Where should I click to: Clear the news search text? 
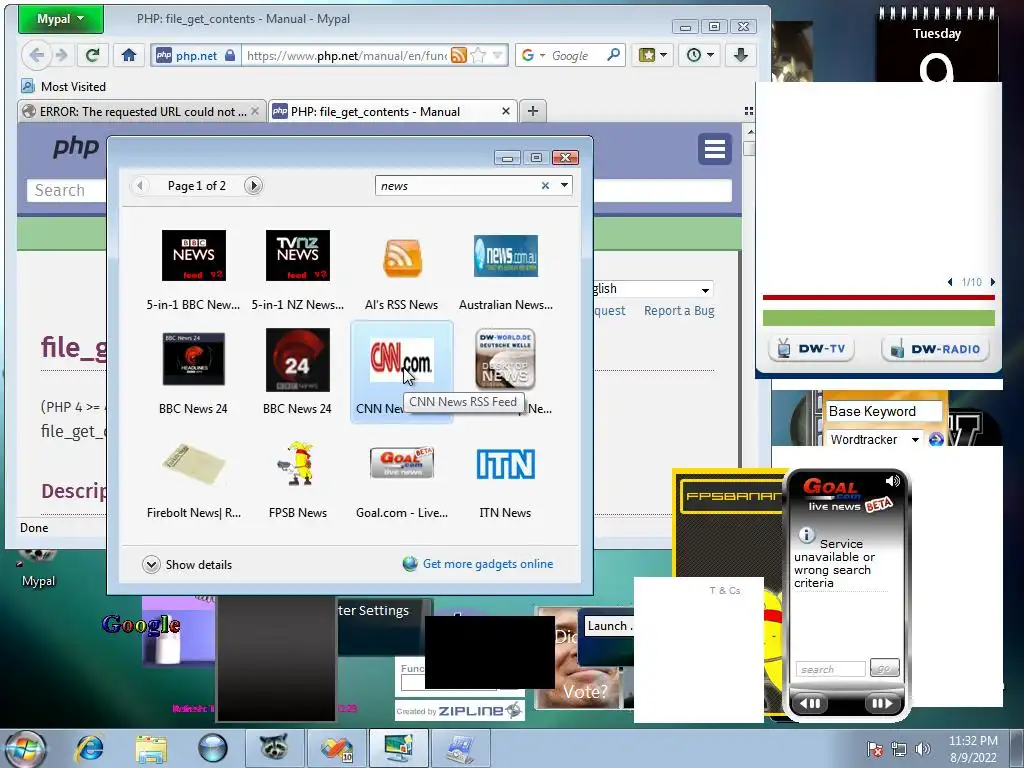point(545,186)
